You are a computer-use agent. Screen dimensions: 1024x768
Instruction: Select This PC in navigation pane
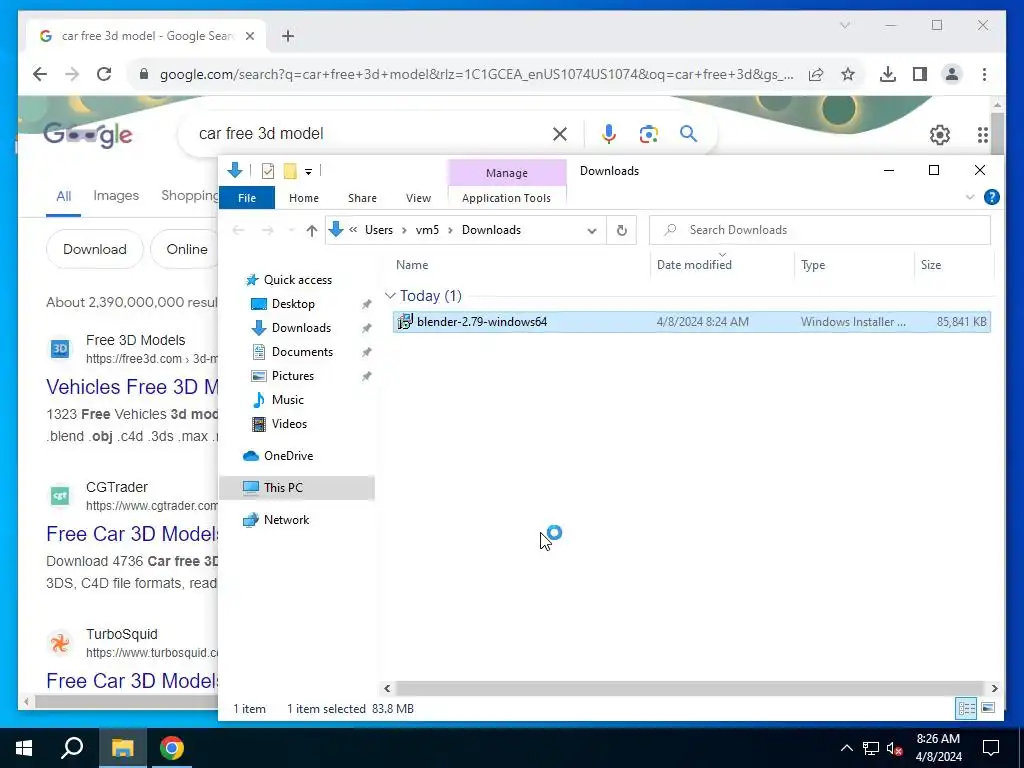click(297, 488)
